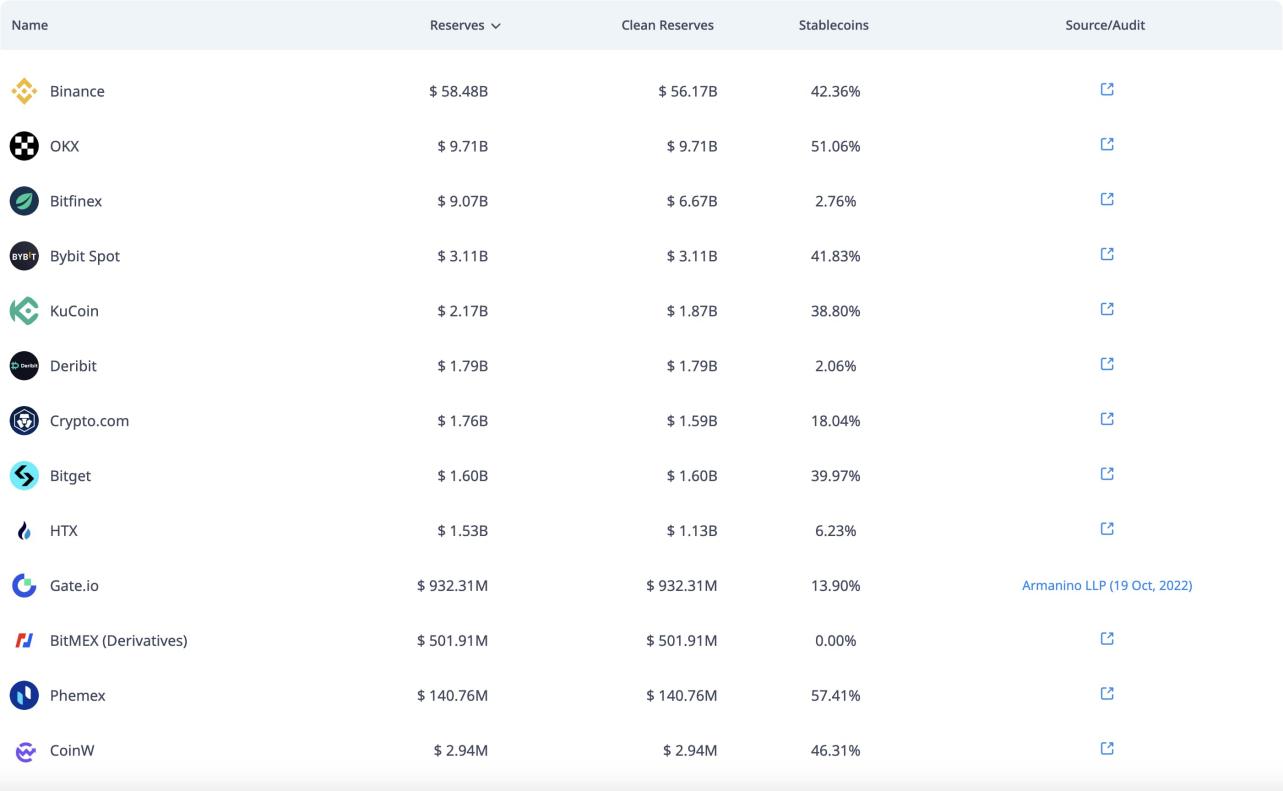
Task: Click the Bitget logo icon
Action: click(x=24, y=476)
